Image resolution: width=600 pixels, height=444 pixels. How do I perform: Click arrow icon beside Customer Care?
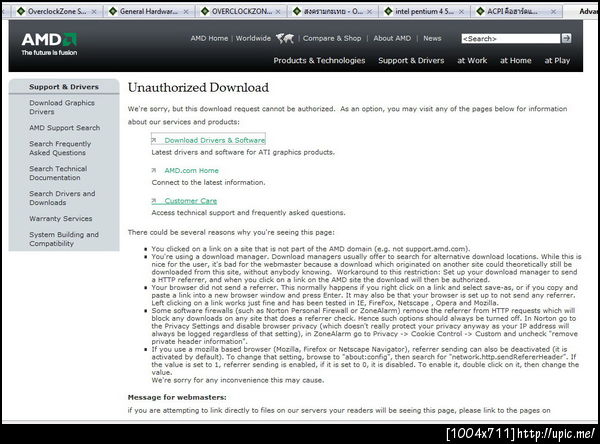coord(154,201)
